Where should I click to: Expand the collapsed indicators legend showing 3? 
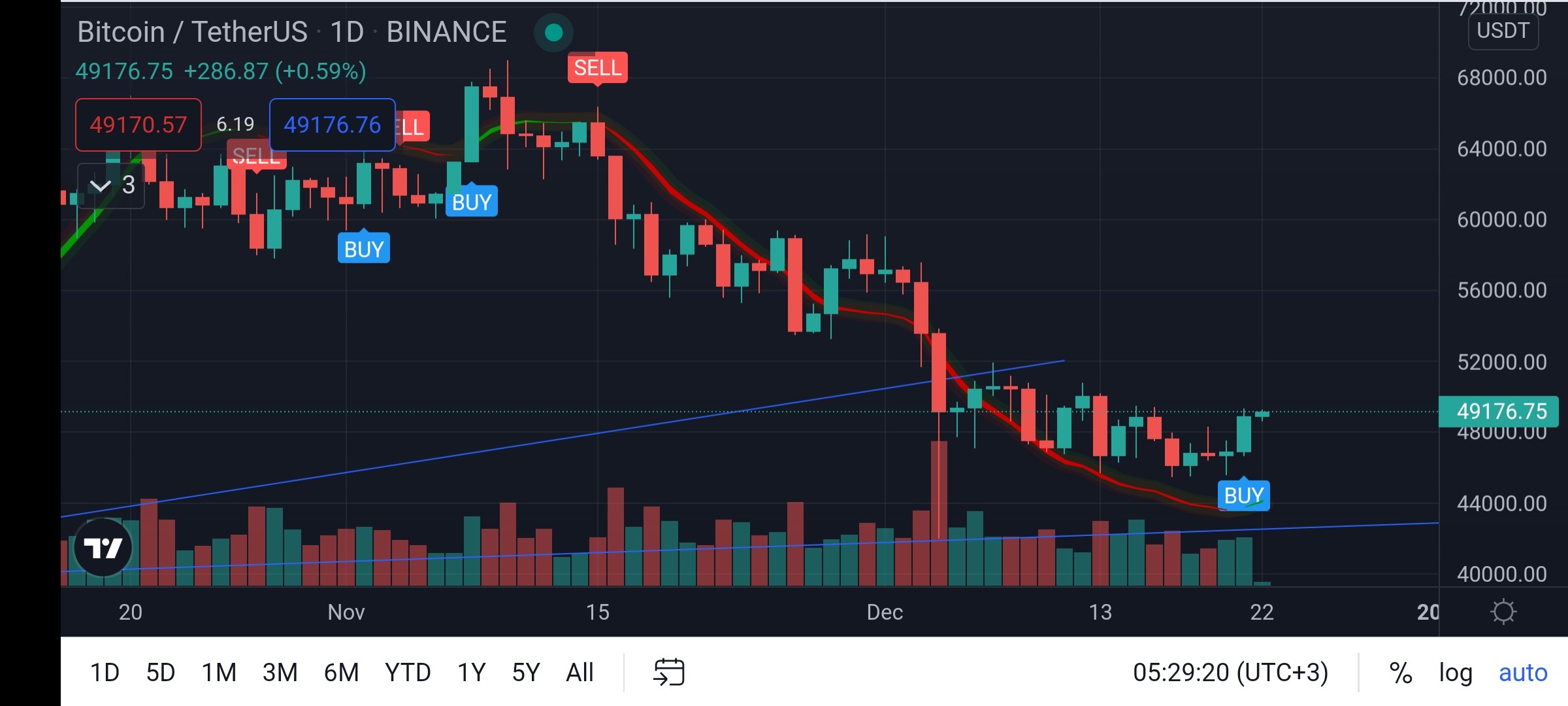112,186
